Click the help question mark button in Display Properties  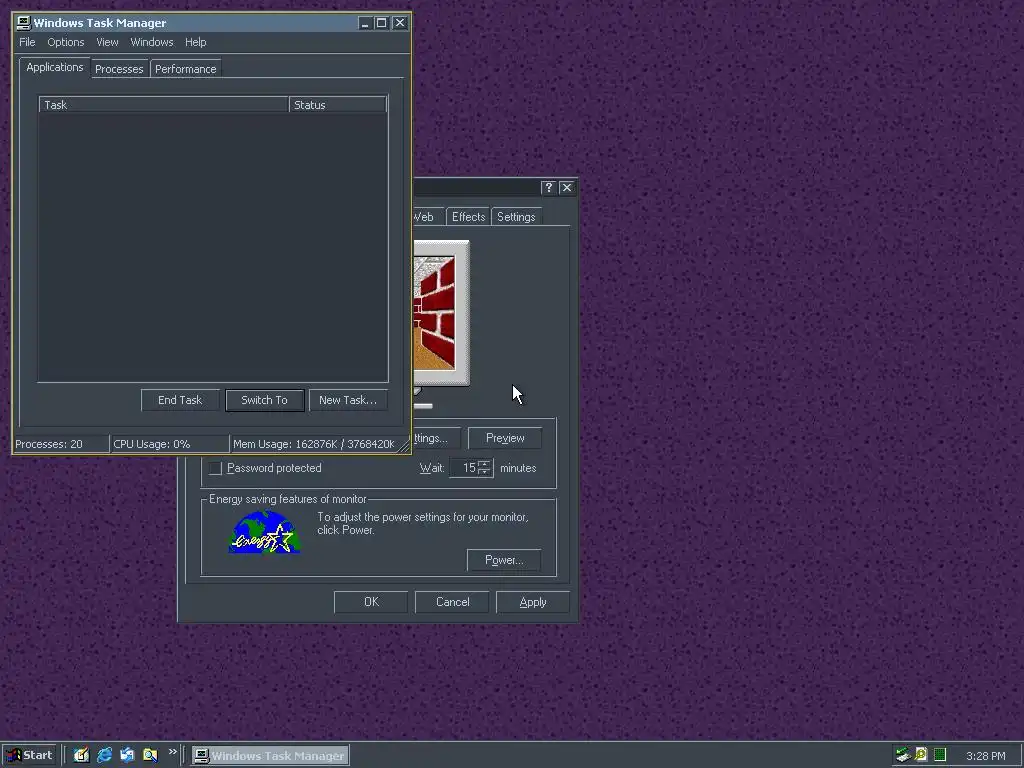(549, 187)
